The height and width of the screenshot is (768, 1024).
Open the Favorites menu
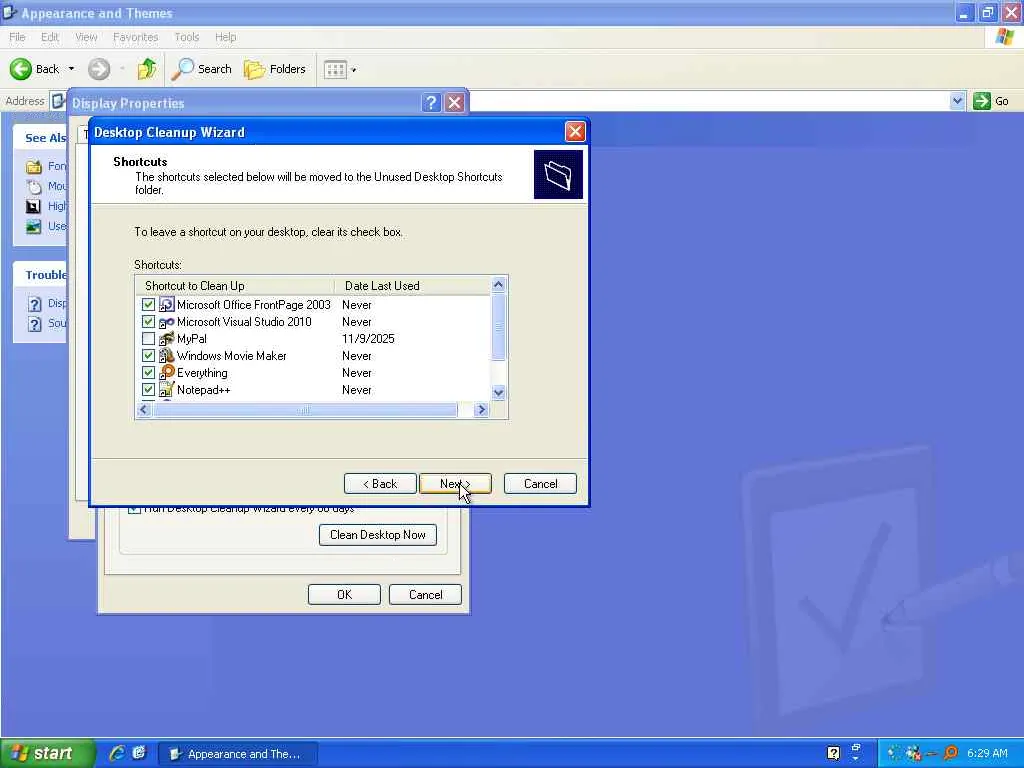(x=135, y=37)
